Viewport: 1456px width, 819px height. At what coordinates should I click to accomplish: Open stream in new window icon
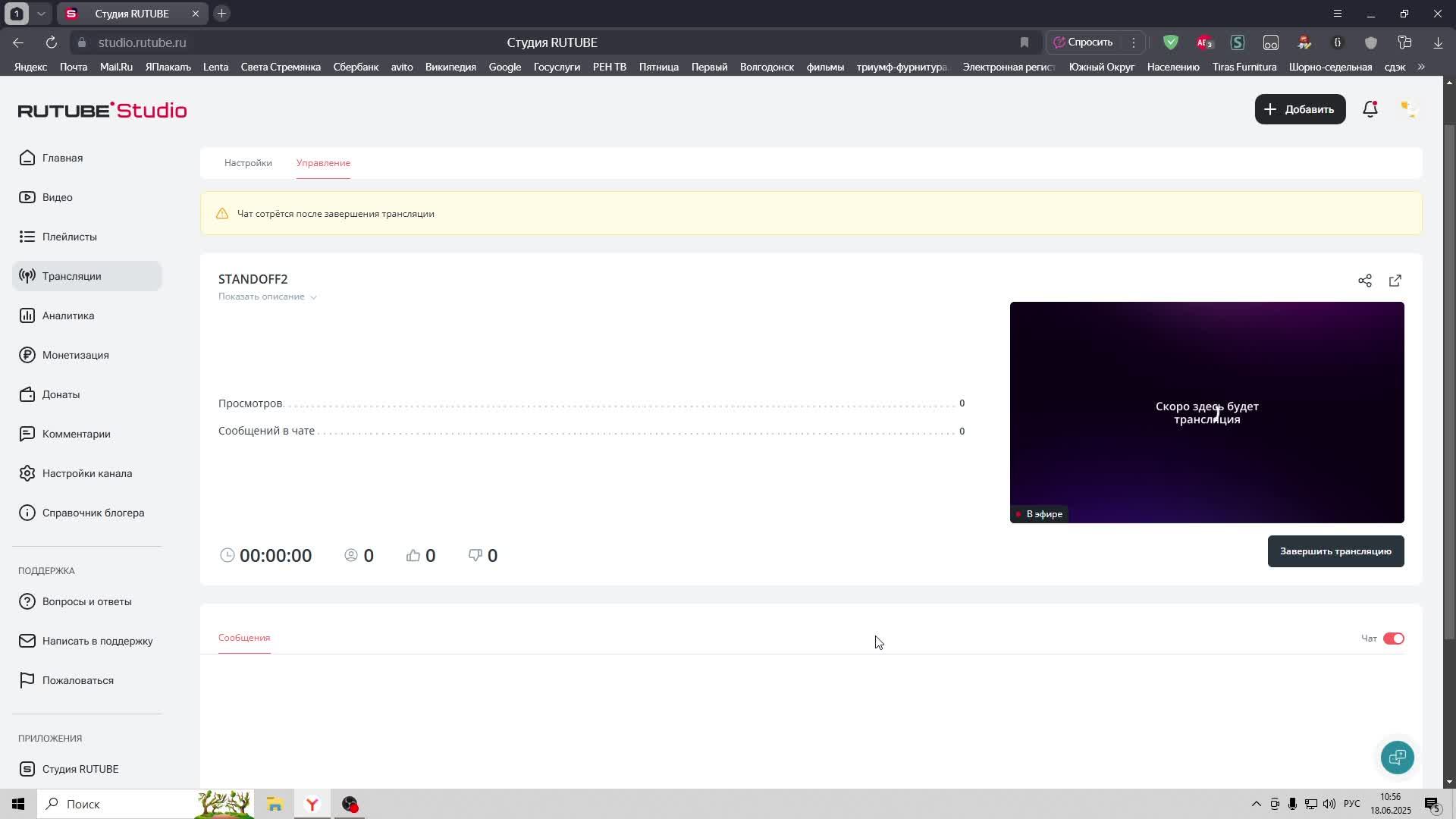(x=1395, y=281)
